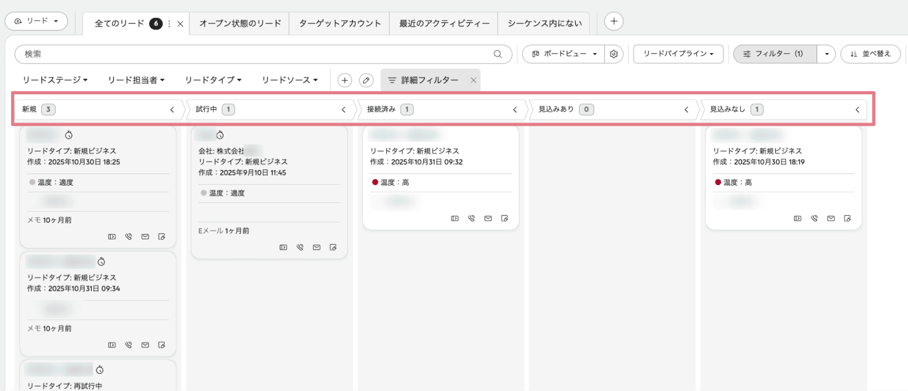Click note icon on 18:25 lead card
The height and width of the screenshot is (391, 908).
click(162, 236)
